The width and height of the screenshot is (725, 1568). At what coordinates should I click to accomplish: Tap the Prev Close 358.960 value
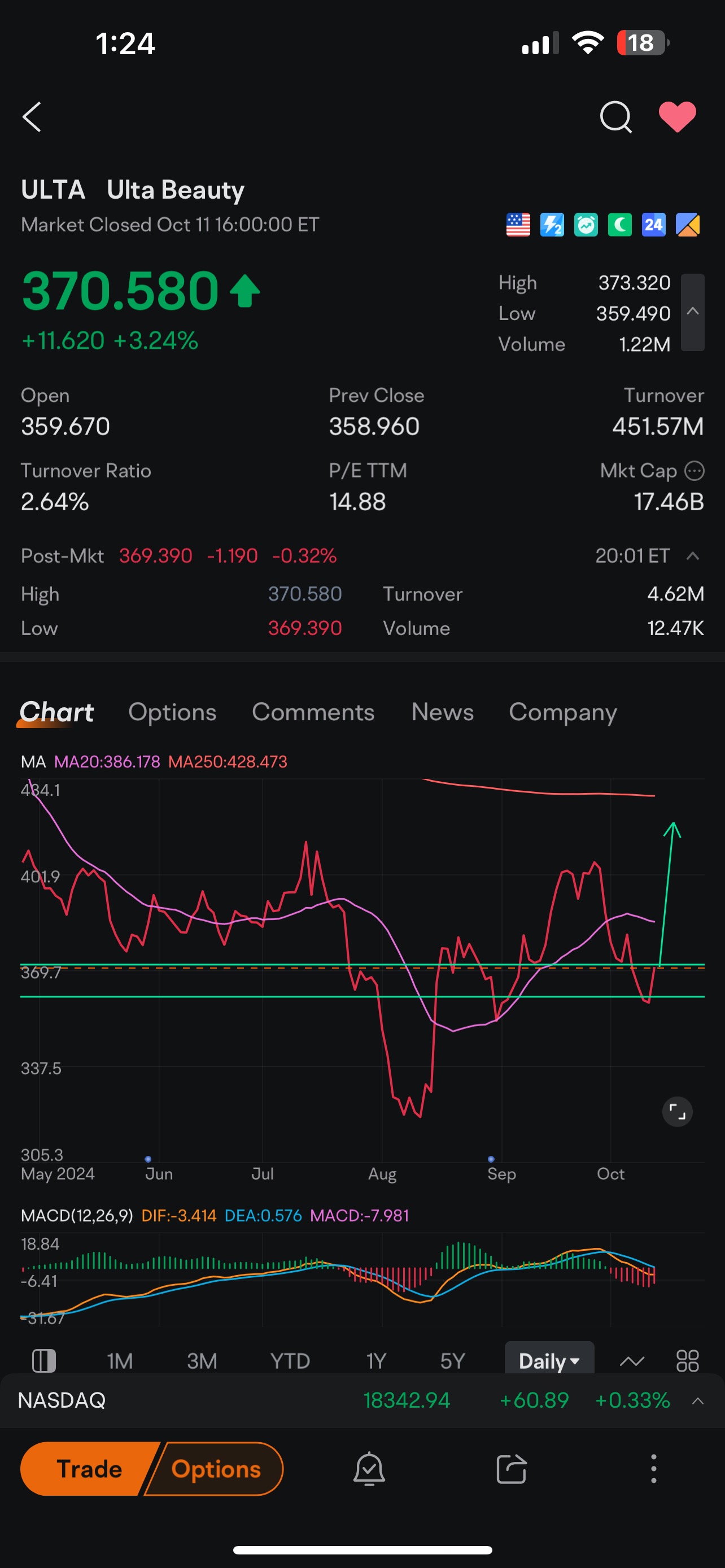(374, 427)
